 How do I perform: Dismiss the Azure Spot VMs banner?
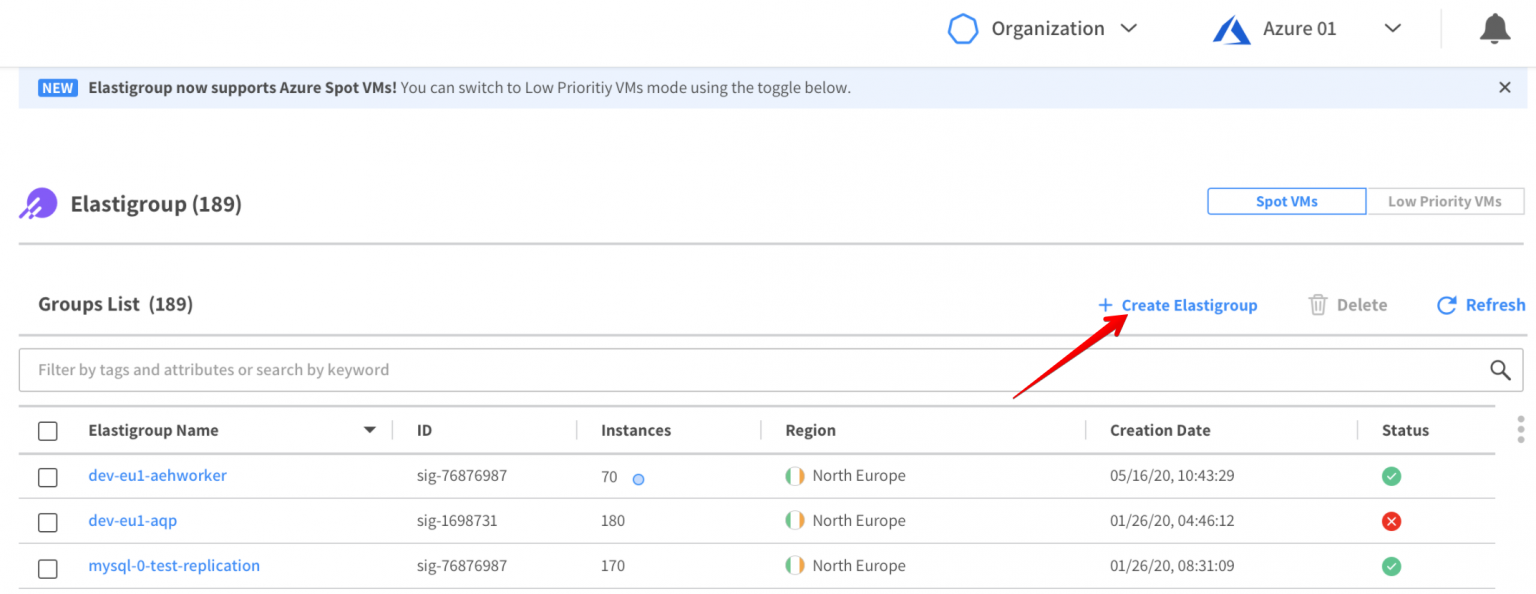point(1504,88)
